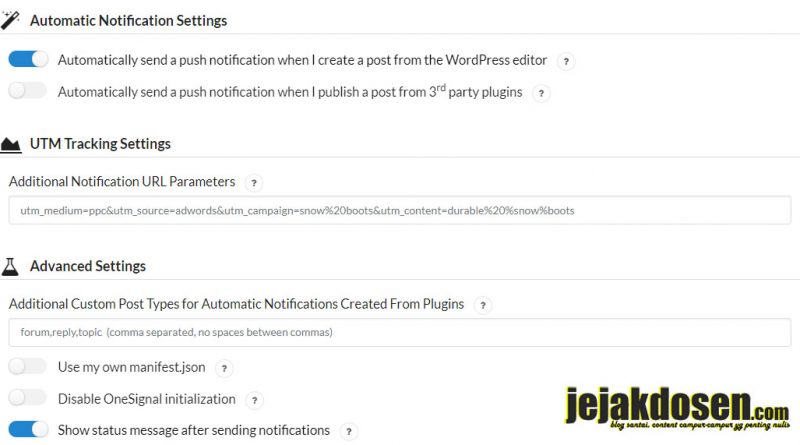
Task: Click the magic wand icon beside Automatic Notification Settings
Action: pyautogui.click(x=10, y=20)
